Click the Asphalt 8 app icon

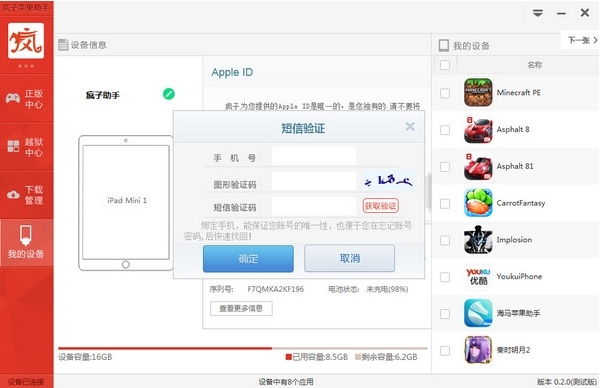point(478,129)
